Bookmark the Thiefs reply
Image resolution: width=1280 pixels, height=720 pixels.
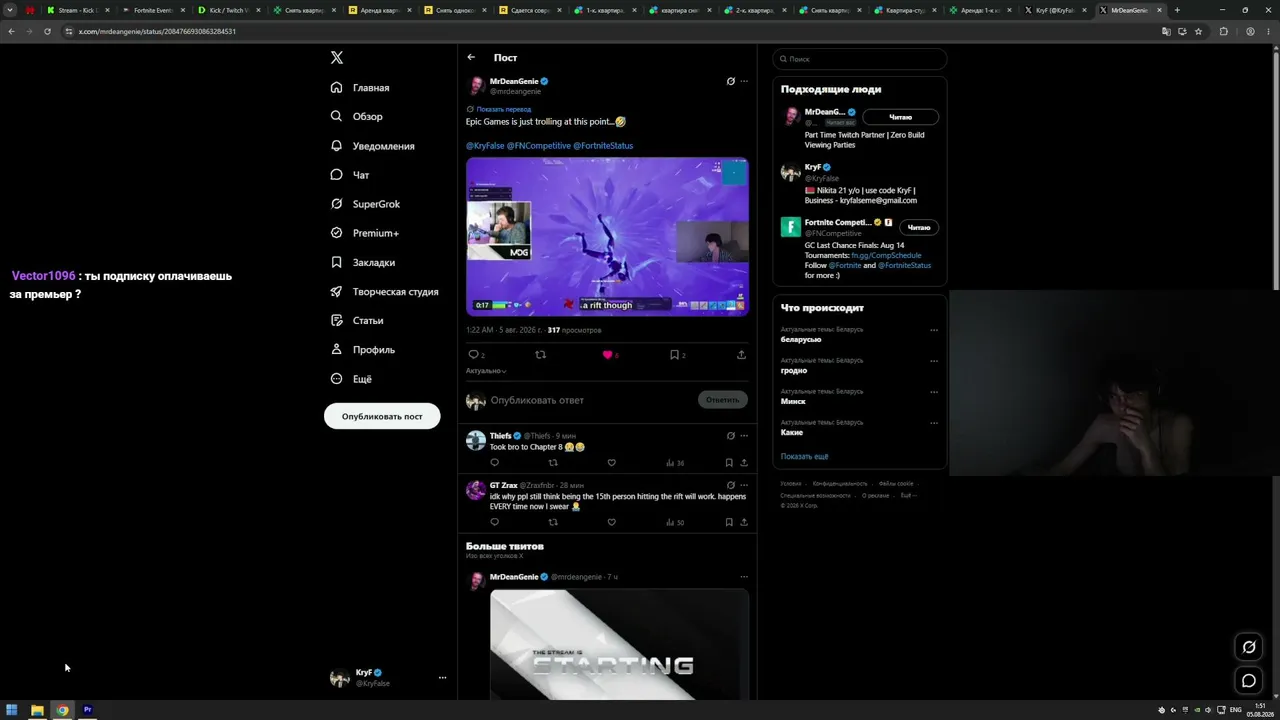pyautogui.click(x=729, y=463)
